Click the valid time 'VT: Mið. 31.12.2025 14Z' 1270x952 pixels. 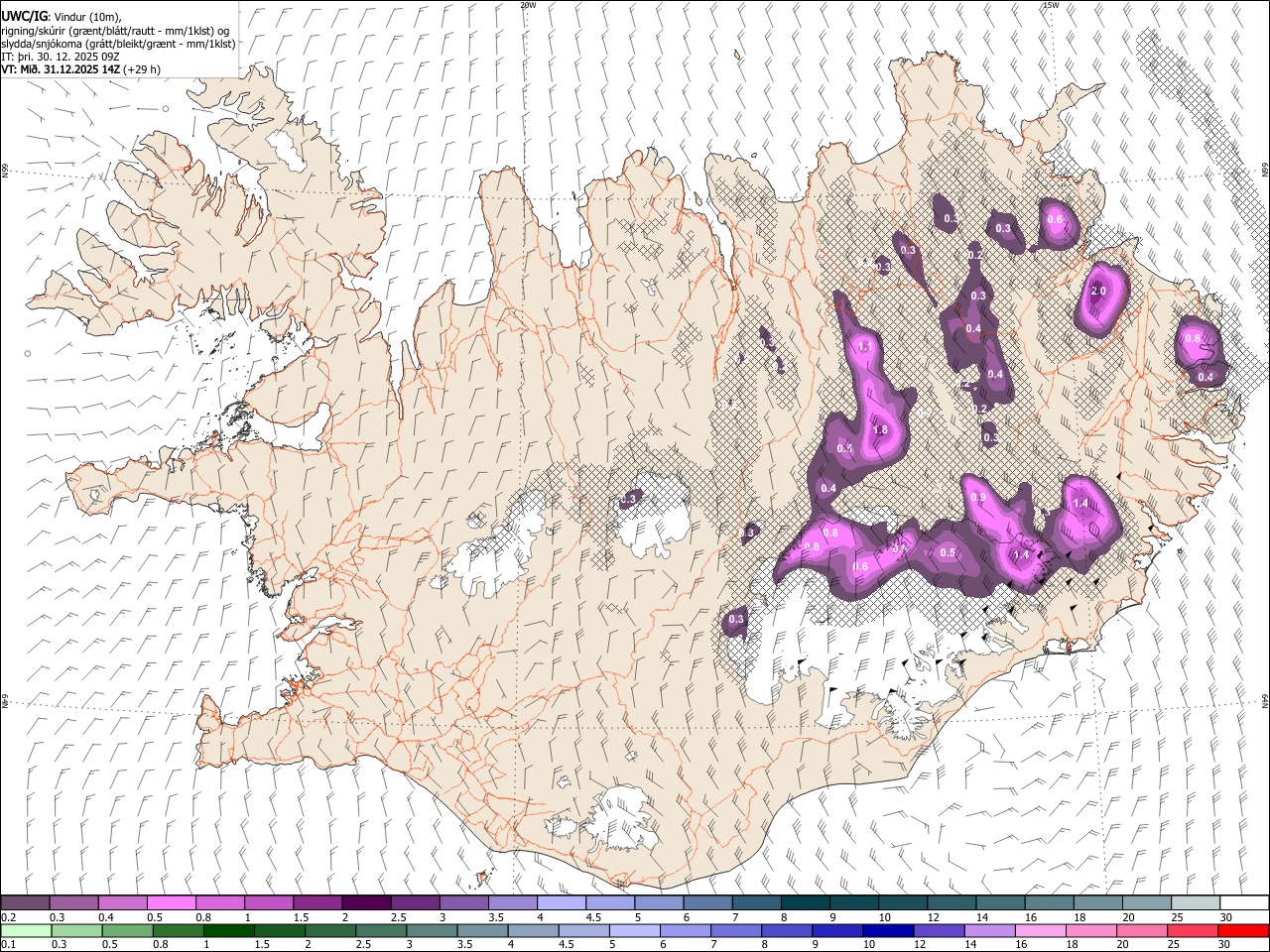[61, 69]
